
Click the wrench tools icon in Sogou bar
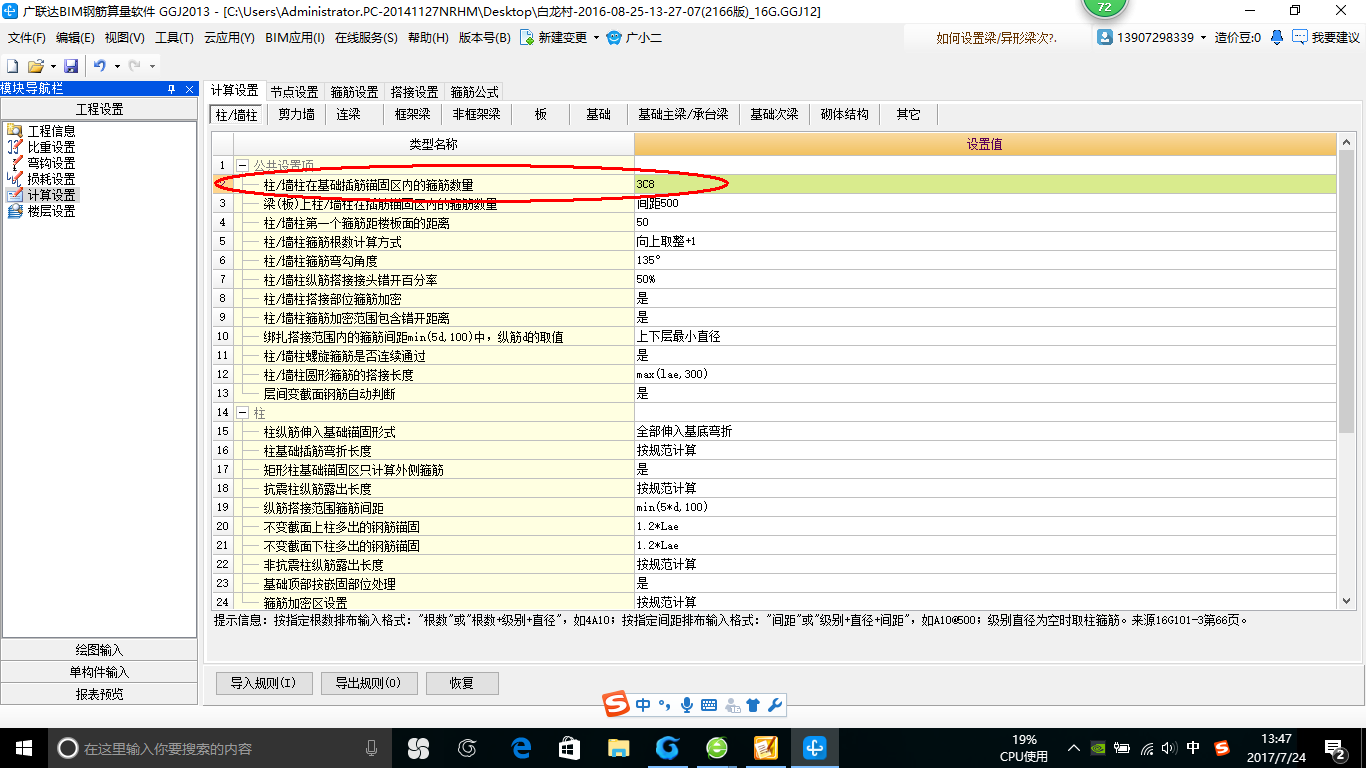pos(774,705)
